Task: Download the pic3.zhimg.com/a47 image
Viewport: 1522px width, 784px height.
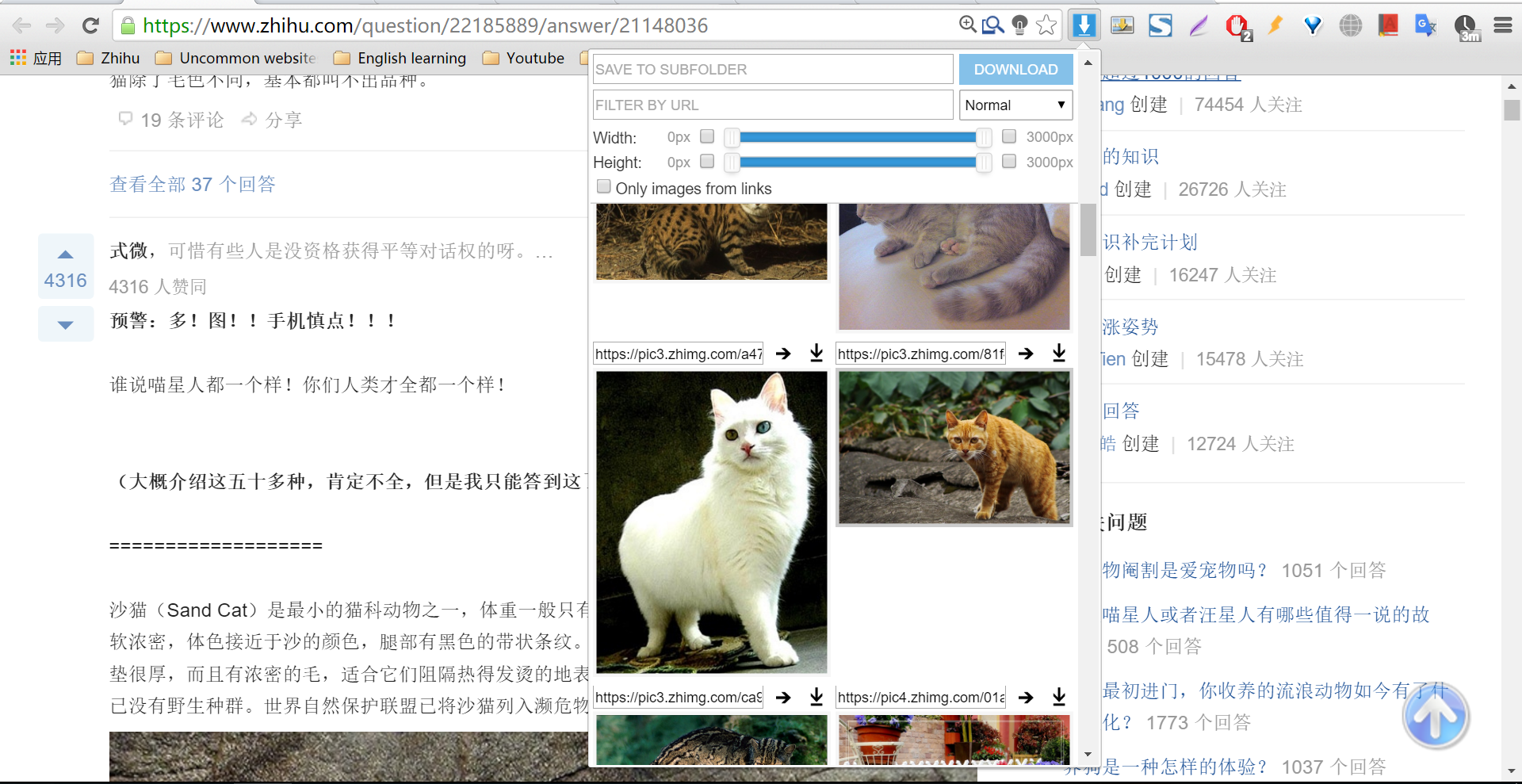Action: click(x=816, y=354)
